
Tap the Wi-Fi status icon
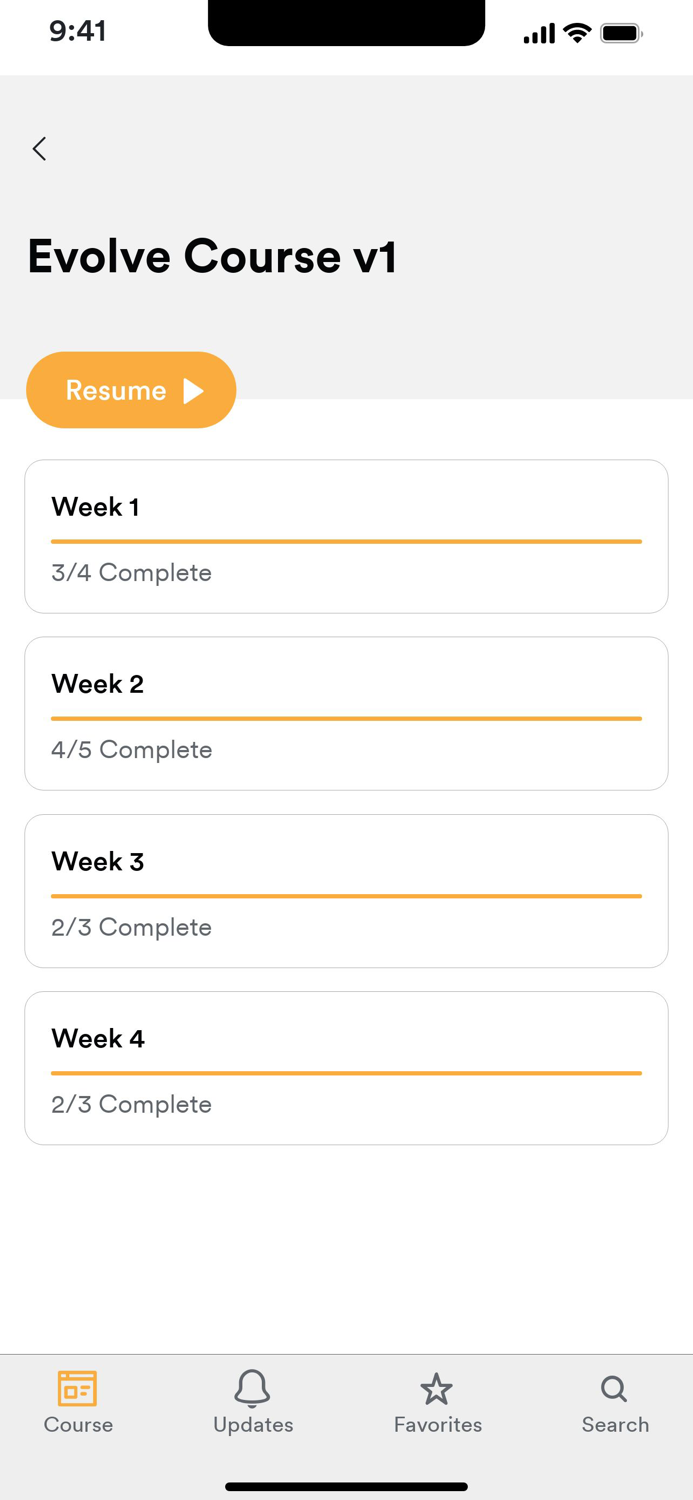[x=577, y=33]
